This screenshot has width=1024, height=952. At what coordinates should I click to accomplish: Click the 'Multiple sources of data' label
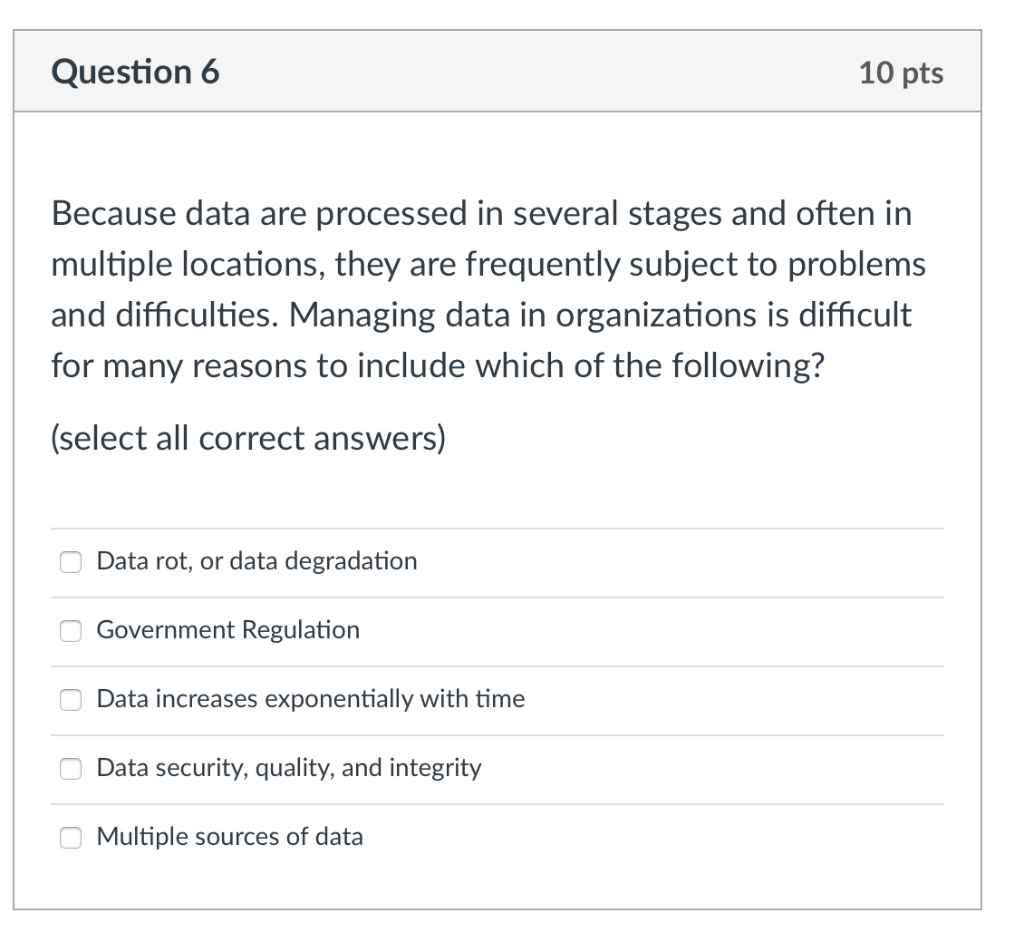pyautogui.click(x=229, y=838)
